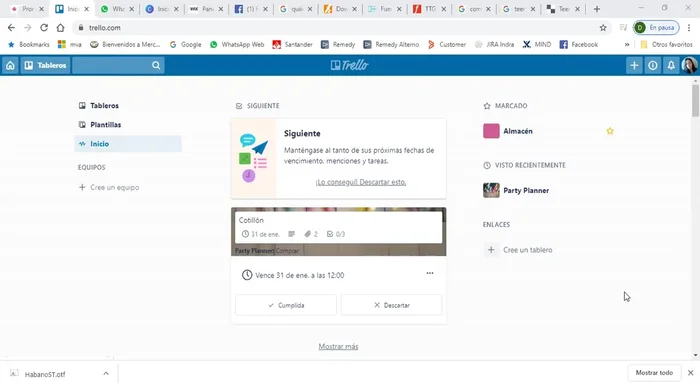Open the Otros favoritos folder
Viewport: 700px width, 386px height.
point(666,45)
